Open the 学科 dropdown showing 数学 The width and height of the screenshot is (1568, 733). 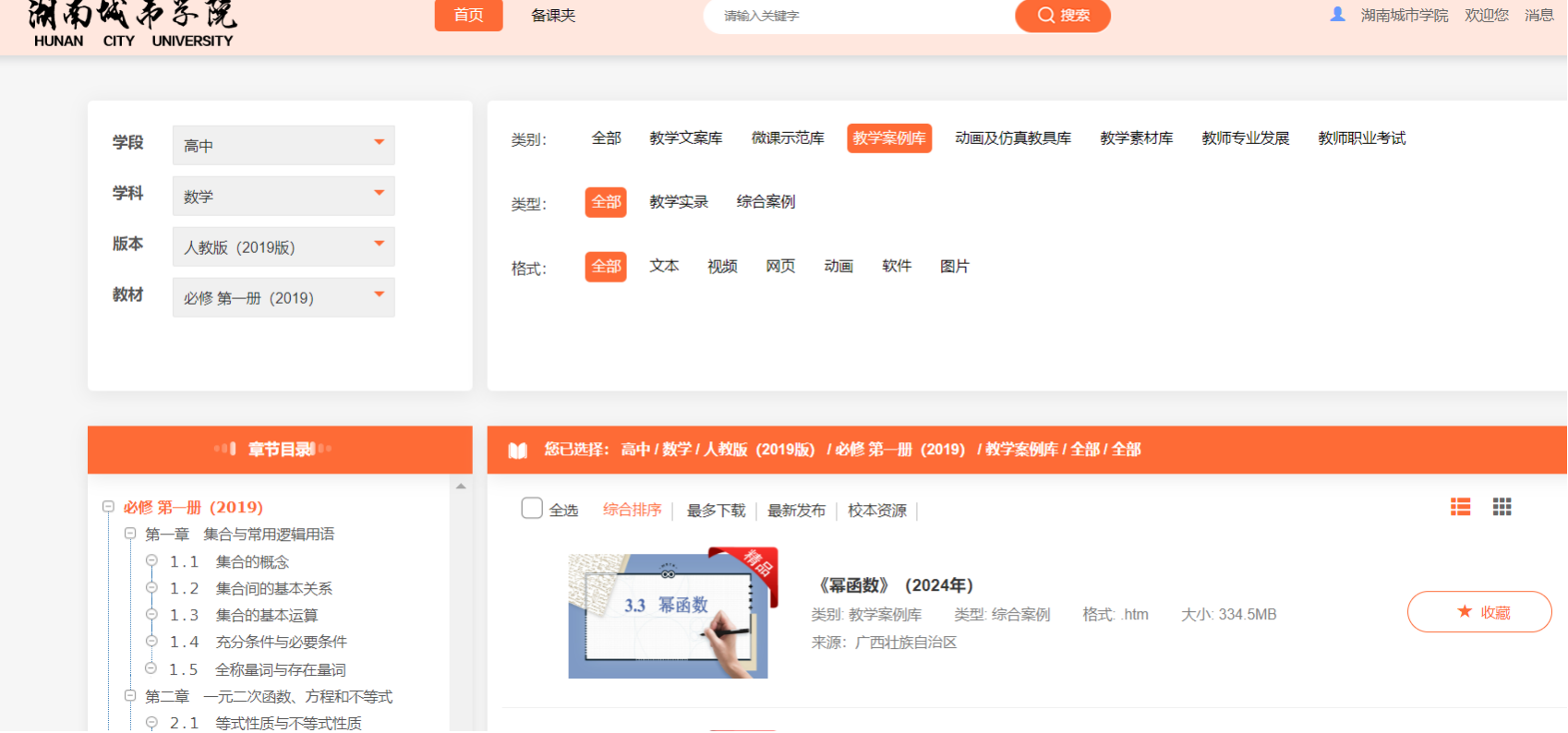pos(283,196)
